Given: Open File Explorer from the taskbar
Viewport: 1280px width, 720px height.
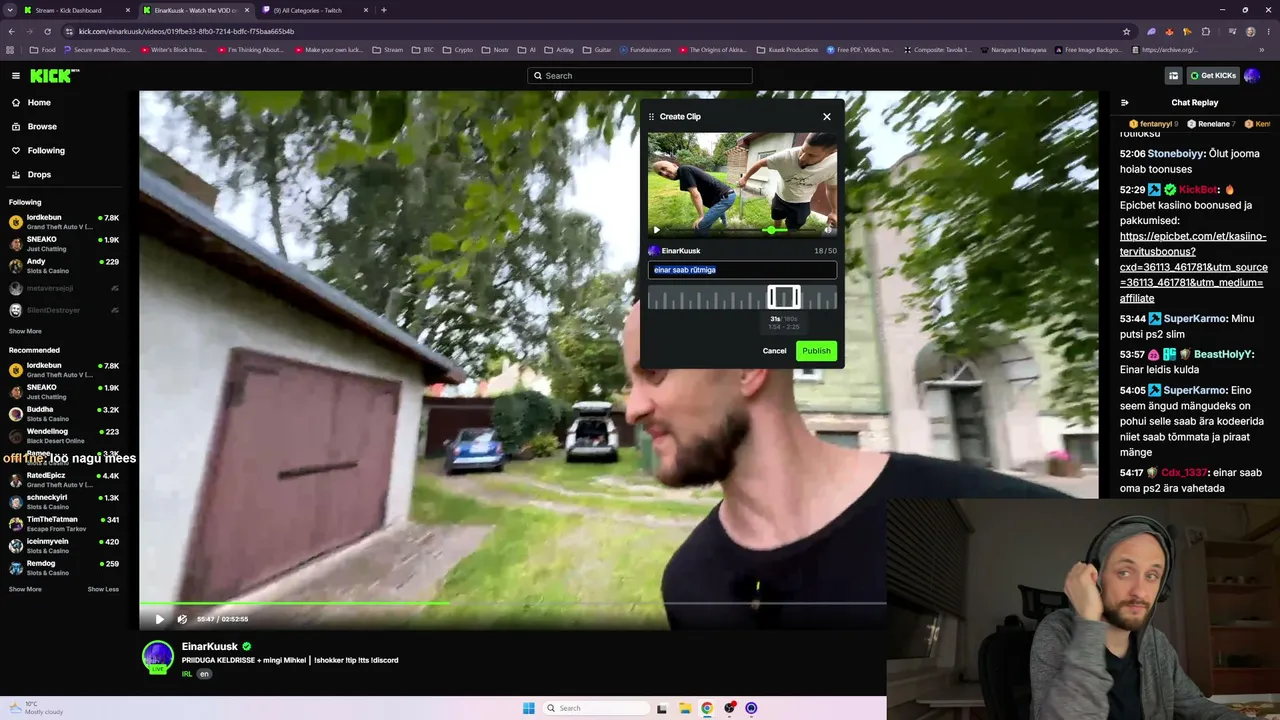Looking at the screenshot, I should pyautogui.click(x=685, y=708).
